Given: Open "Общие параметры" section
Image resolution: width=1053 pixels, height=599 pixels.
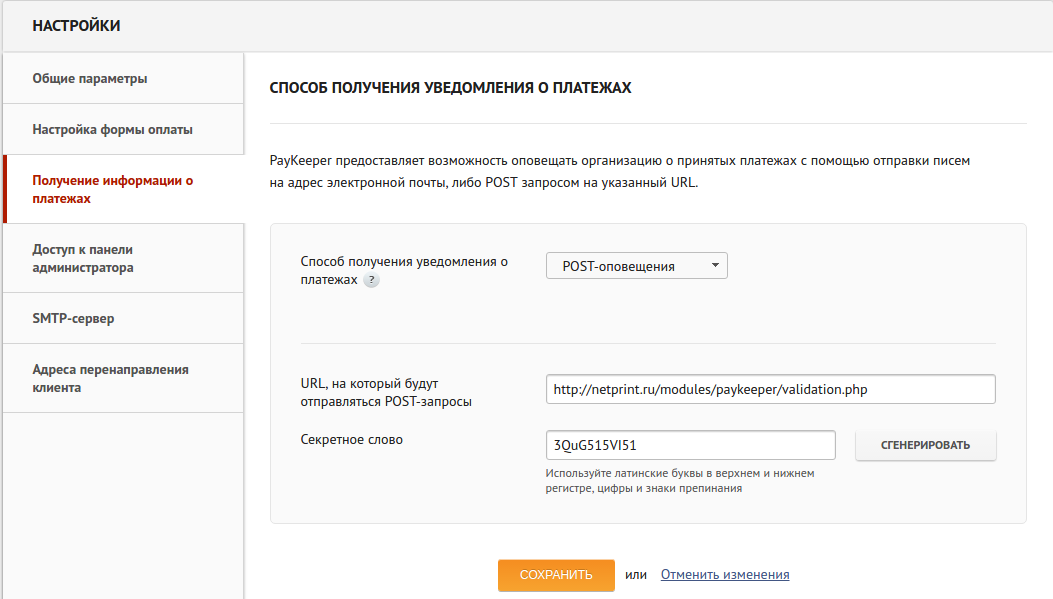Looking at the screenshot, I should pyautogui.click(x=89, y=77).
